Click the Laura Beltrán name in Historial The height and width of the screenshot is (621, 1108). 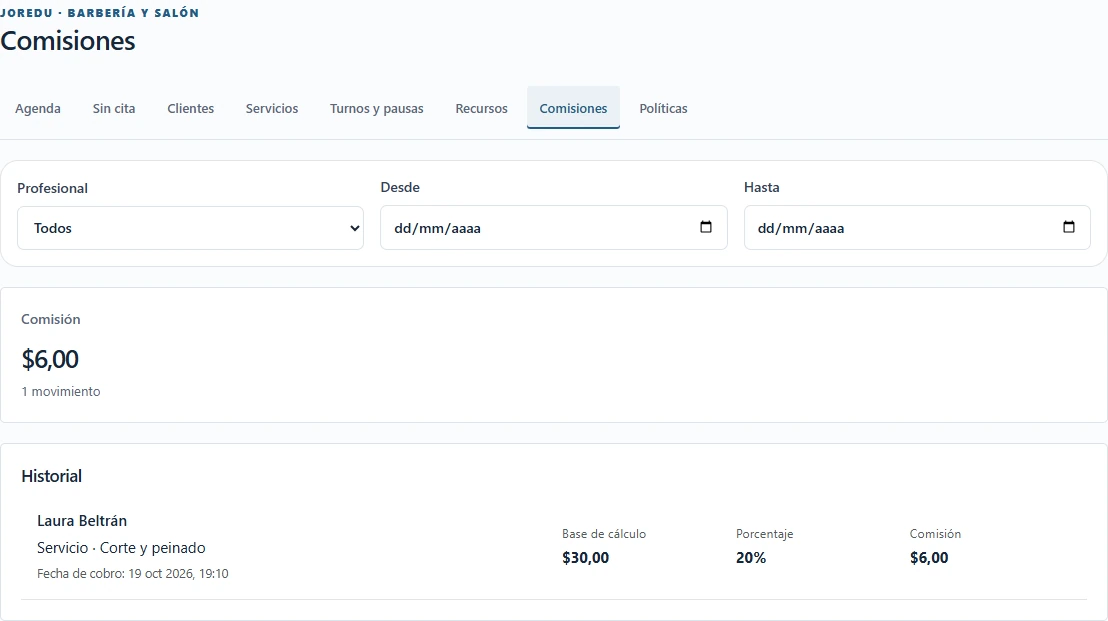coord(82,521)
